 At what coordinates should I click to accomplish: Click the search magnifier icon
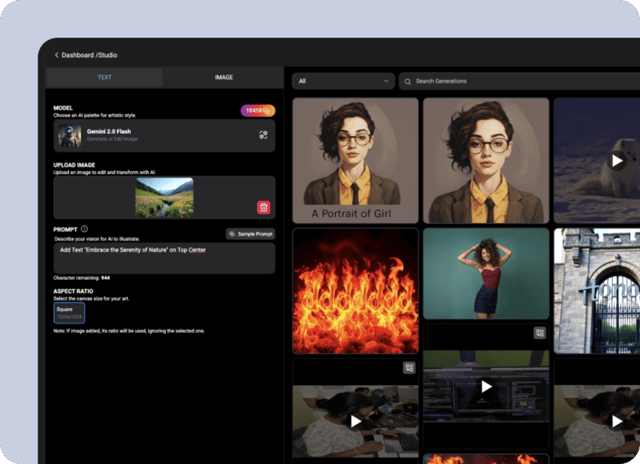407,82
